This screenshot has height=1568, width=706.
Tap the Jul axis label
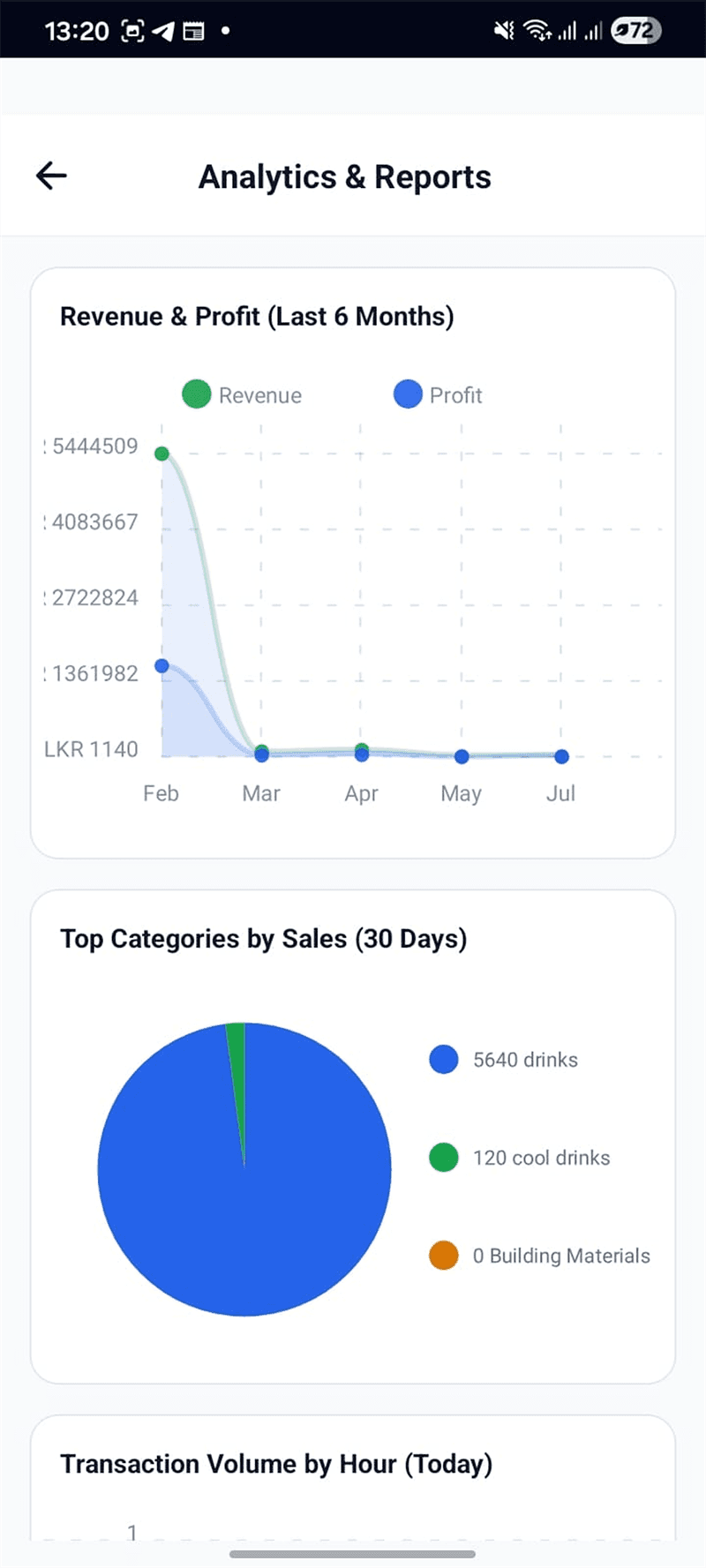(x=561, y=793)
